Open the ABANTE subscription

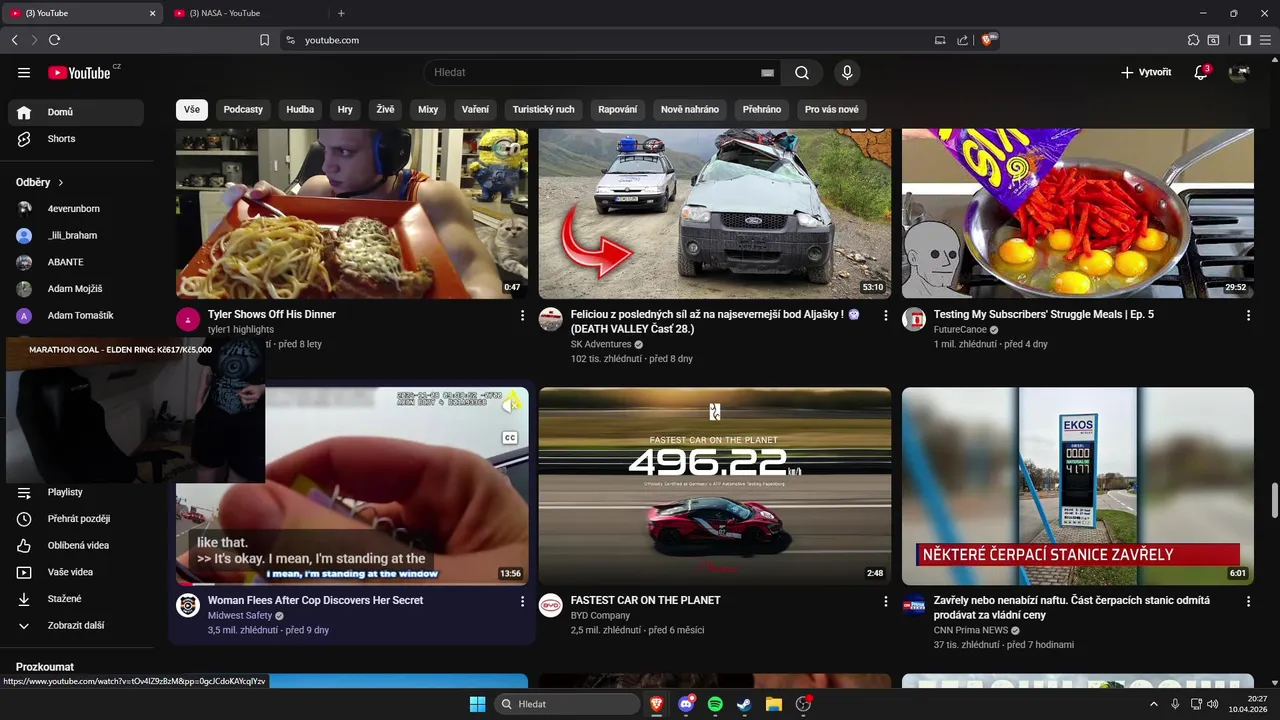[76, 262]
